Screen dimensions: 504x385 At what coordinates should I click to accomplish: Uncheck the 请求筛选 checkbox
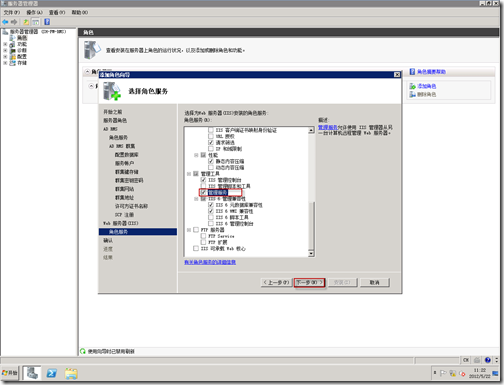[x=211, y=142]
